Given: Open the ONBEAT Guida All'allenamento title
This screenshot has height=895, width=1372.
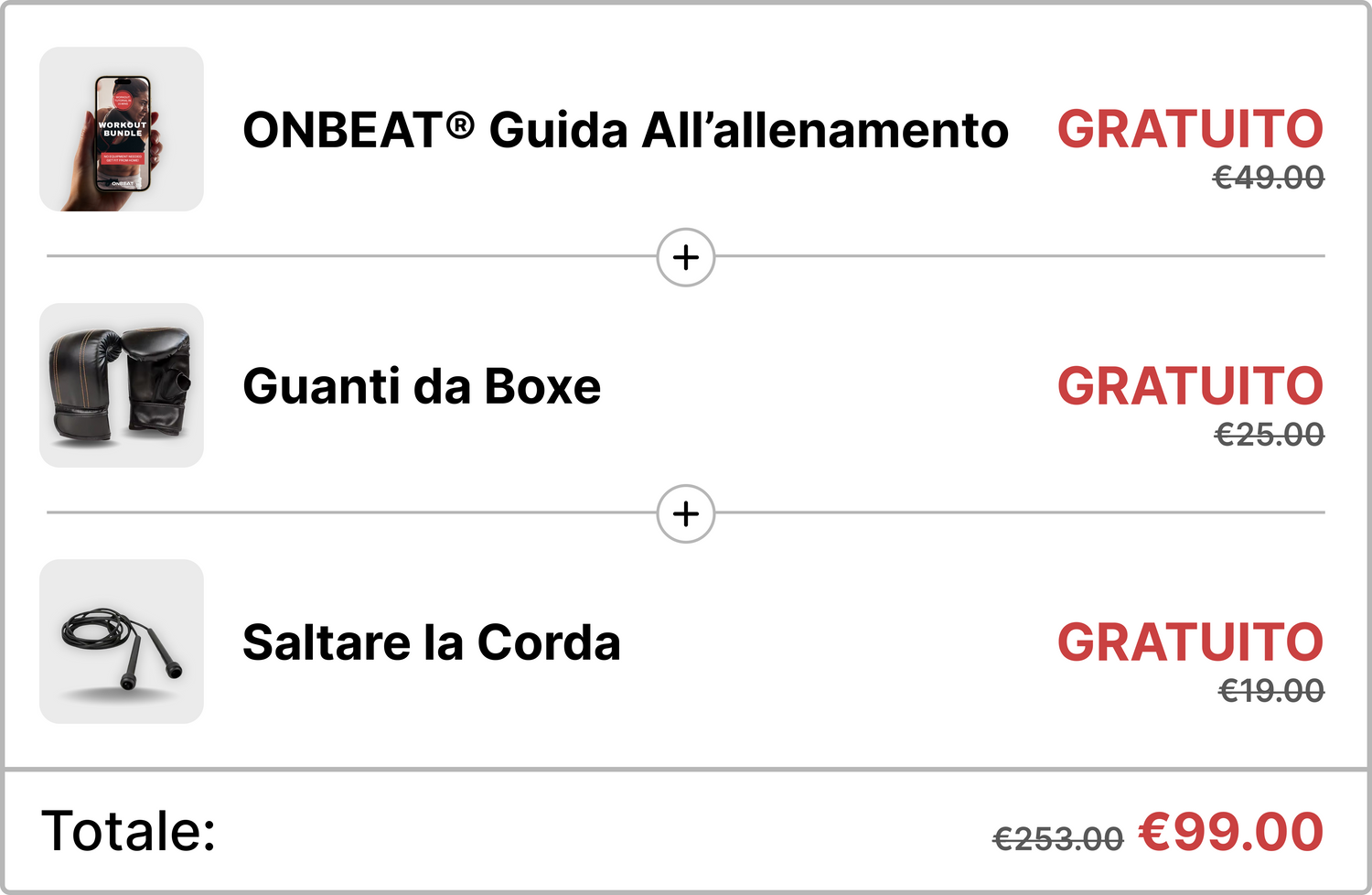Looking at the screenshot, I should click(x=625, y=130).
